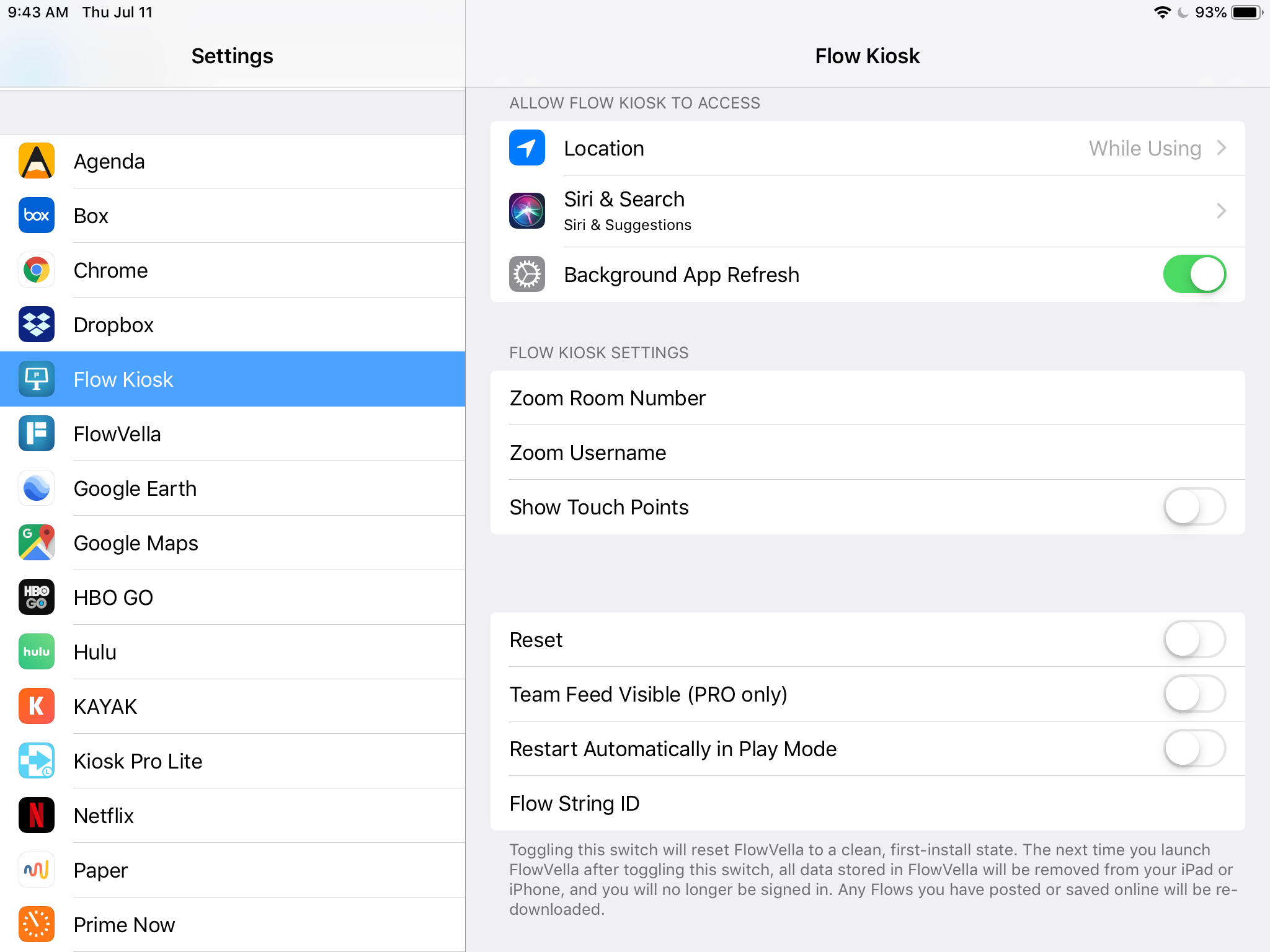Open Kiosk Pro Lite settings
Image resolution: width=1270 pixels, height=952 pixels.
click(x=233, y=761)
